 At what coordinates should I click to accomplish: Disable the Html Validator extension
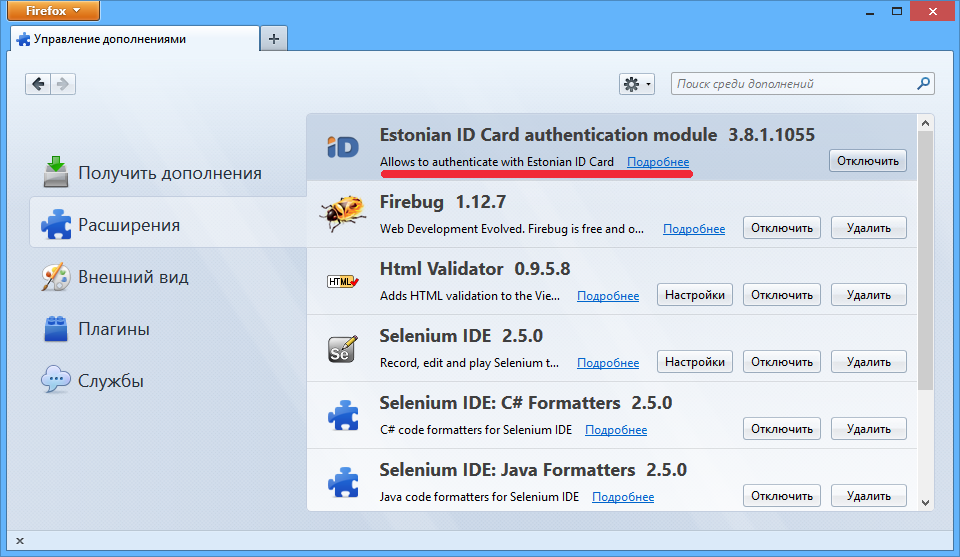782,295
